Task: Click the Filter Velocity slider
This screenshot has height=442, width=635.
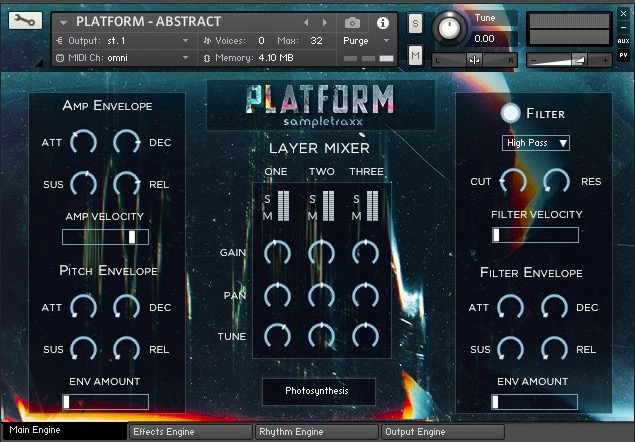Action: 535,235
